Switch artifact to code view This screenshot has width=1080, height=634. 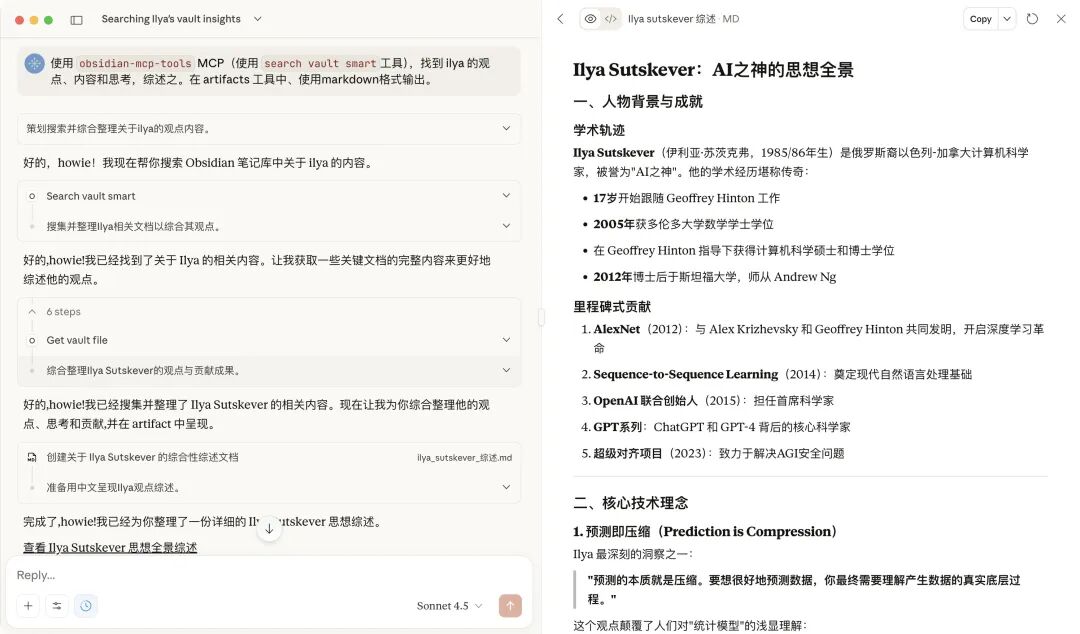point(611,19)
